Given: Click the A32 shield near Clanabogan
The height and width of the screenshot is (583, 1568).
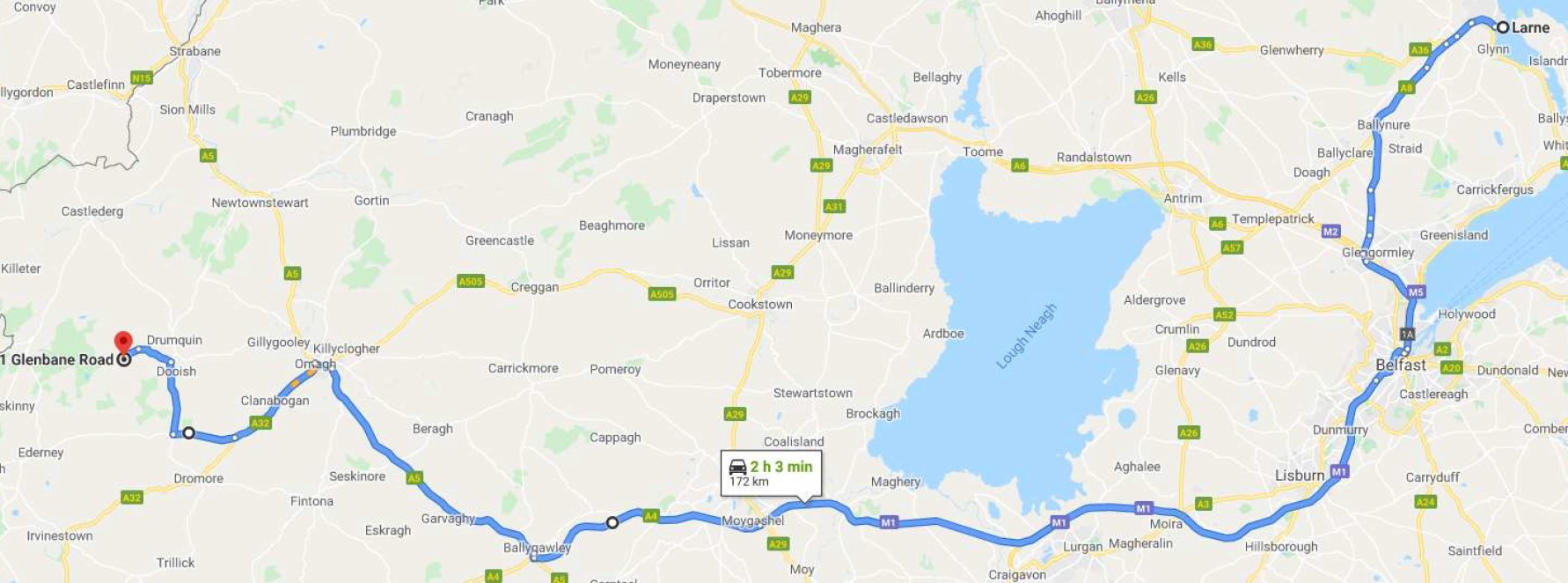Looking at the screenshot, I should [x=260, y=423].
